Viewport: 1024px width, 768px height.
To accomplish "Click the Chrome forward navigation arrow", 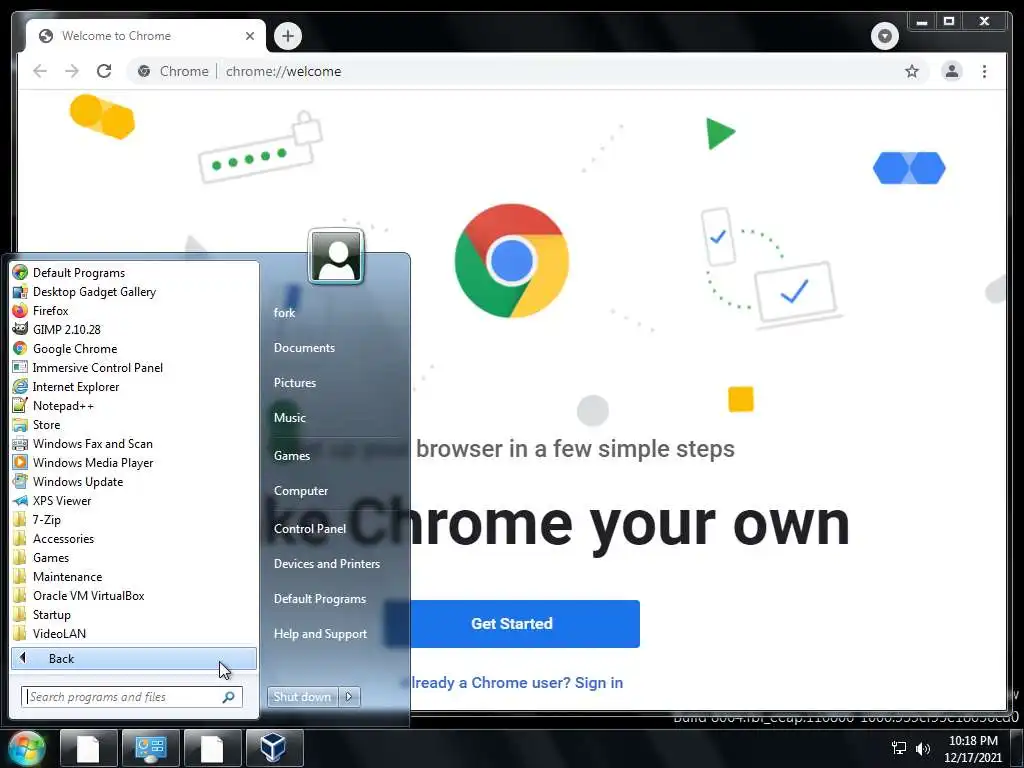I will [x=72, y=71].
